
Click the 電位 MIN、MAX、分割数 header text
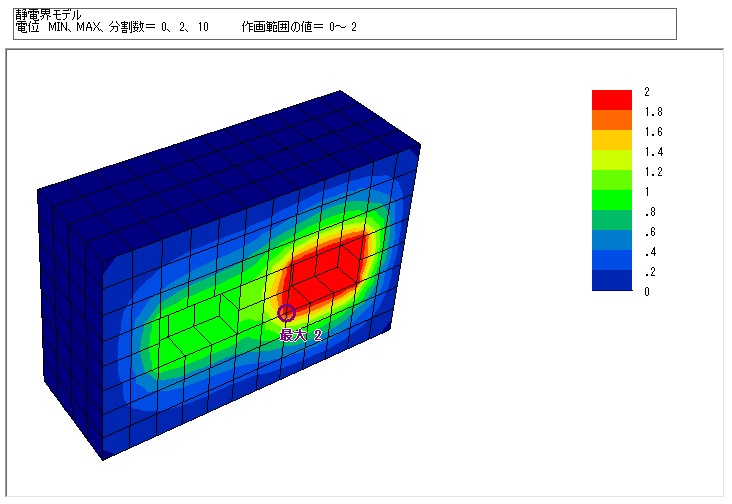click(x=110, y=28)
